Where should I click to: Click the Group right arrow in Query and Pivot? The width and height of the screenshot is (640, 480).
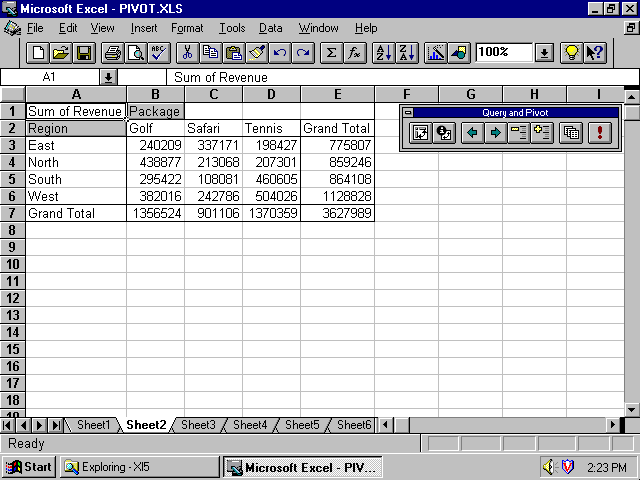(496, 133)
